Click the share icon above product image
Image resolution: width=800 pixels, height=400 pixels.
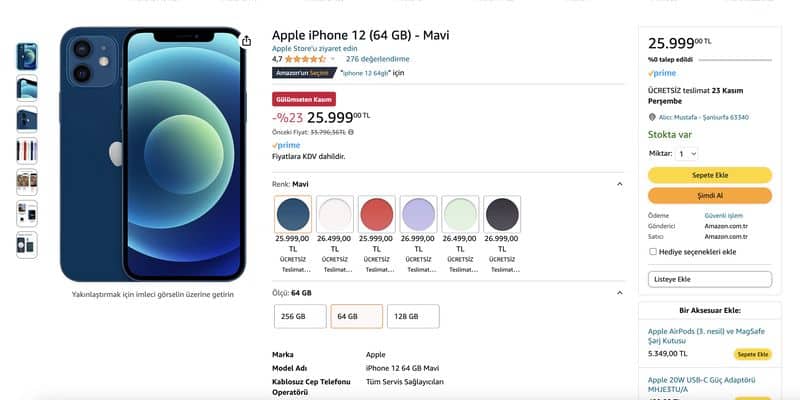tap(246, 41)
